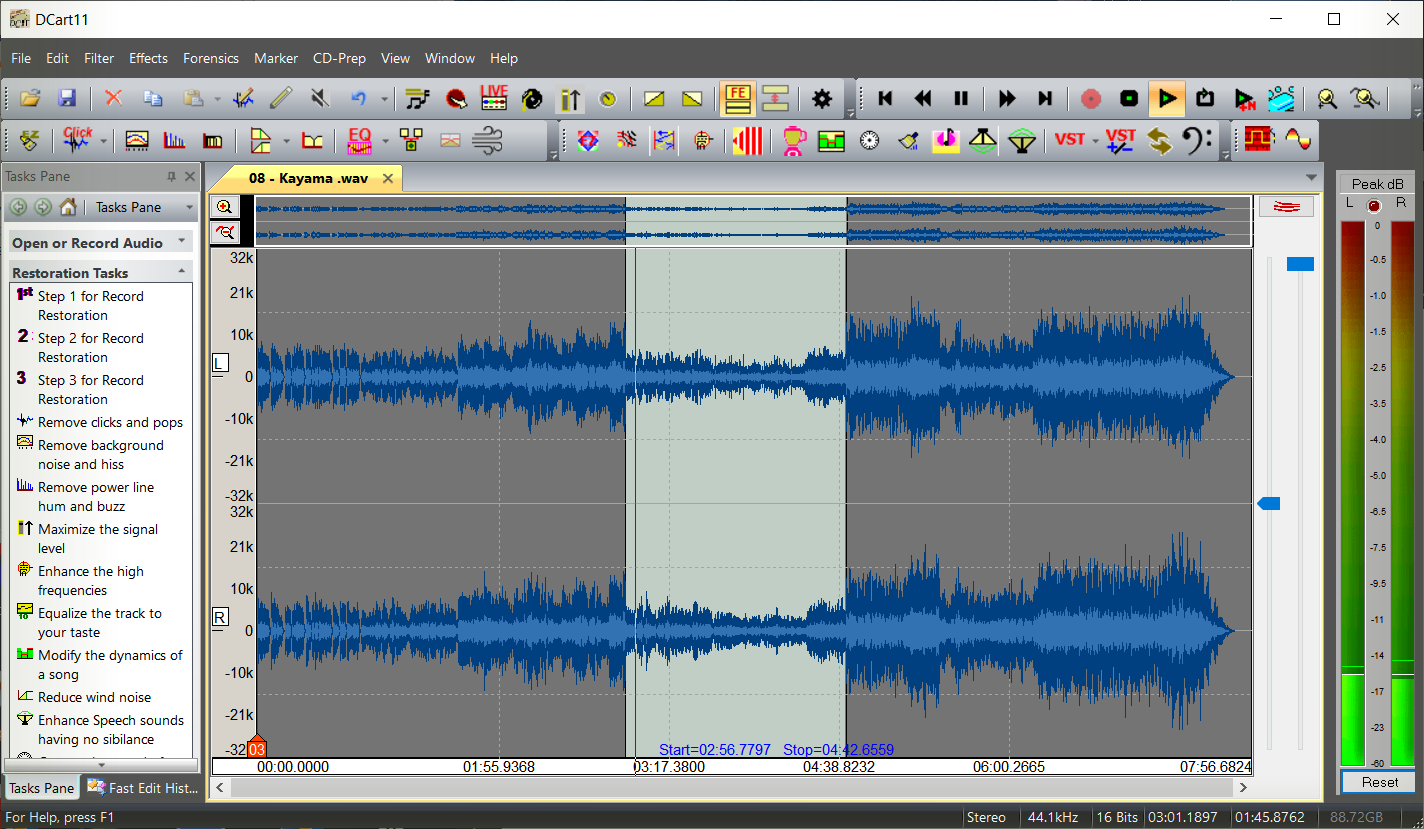
Task: Switch to the Fast Edit History tab
Action: coord(142,788)
